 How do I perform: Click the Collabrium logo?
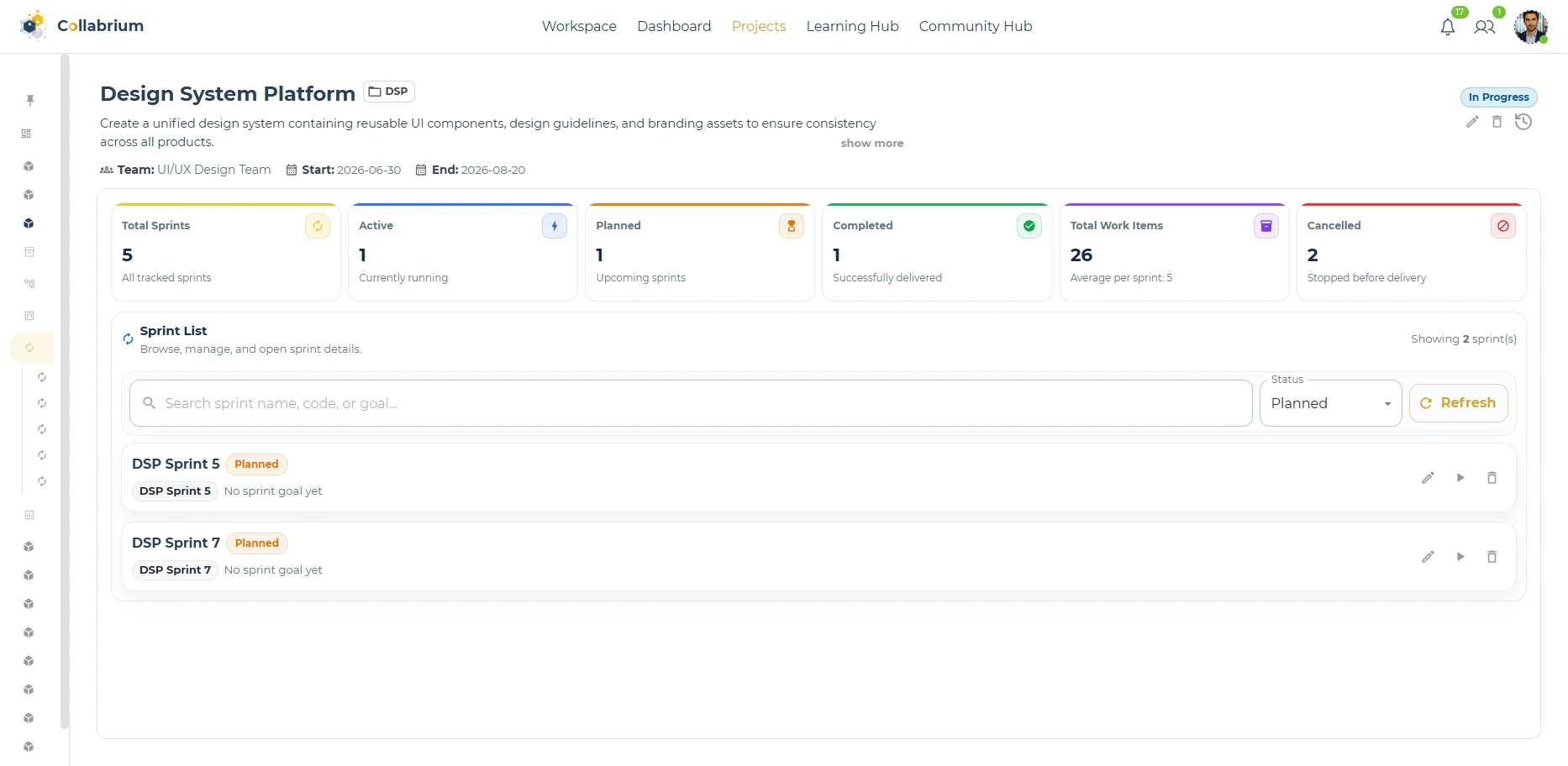[x=82, y=26]
